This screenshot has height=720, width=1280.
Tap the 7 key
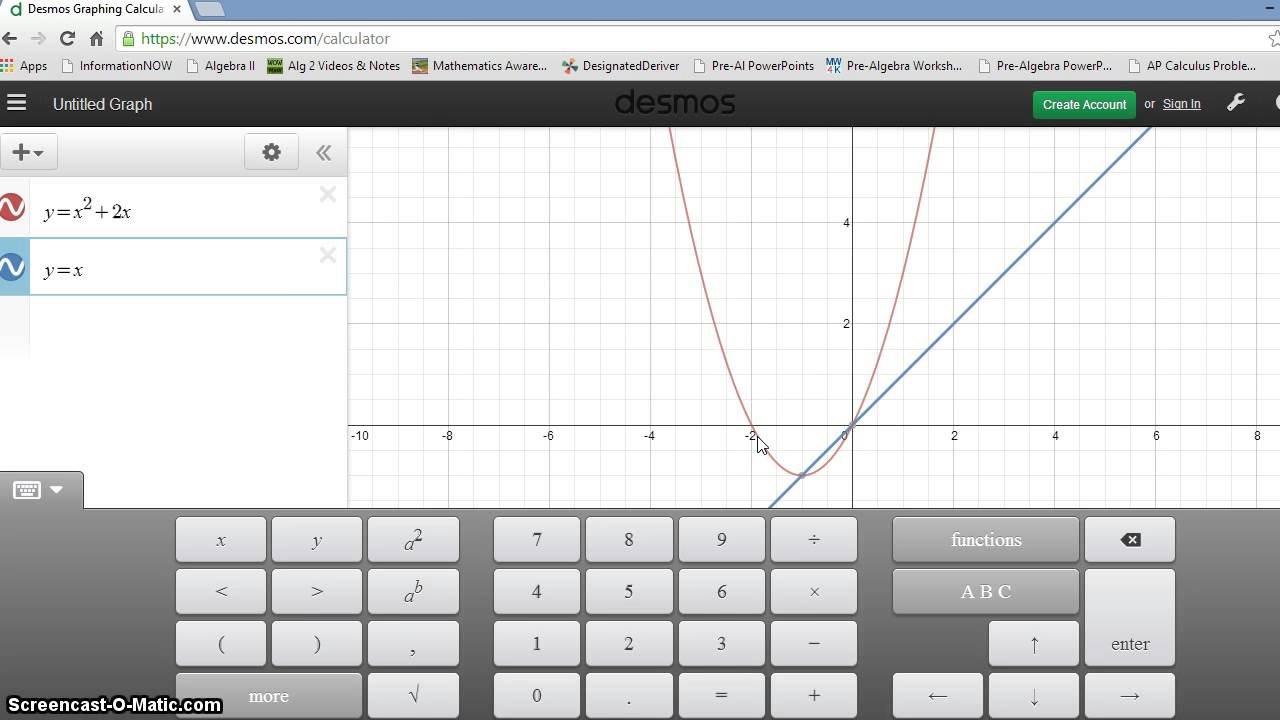(537, 540)
